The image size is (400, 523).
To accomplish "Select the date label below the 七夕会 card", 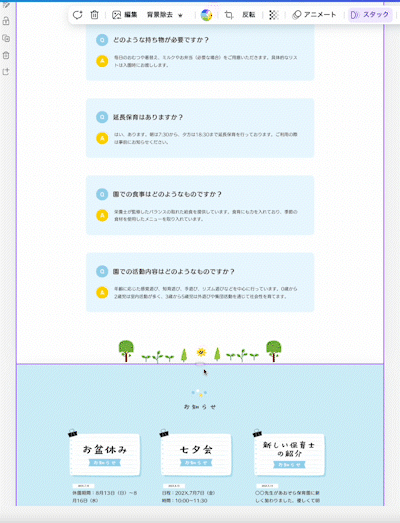I will (x=174, y=486).
